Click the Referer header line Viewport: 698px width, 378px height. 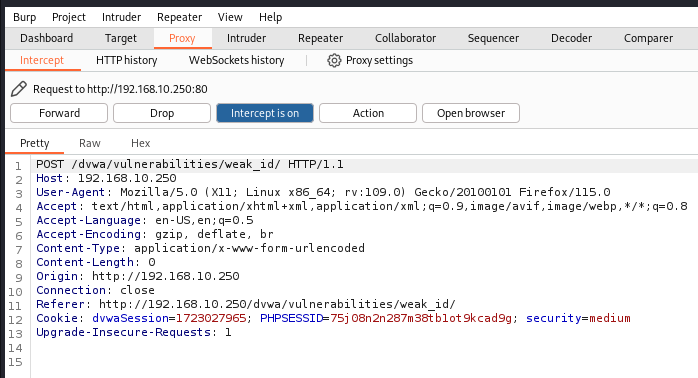click(x=246, y=304)
